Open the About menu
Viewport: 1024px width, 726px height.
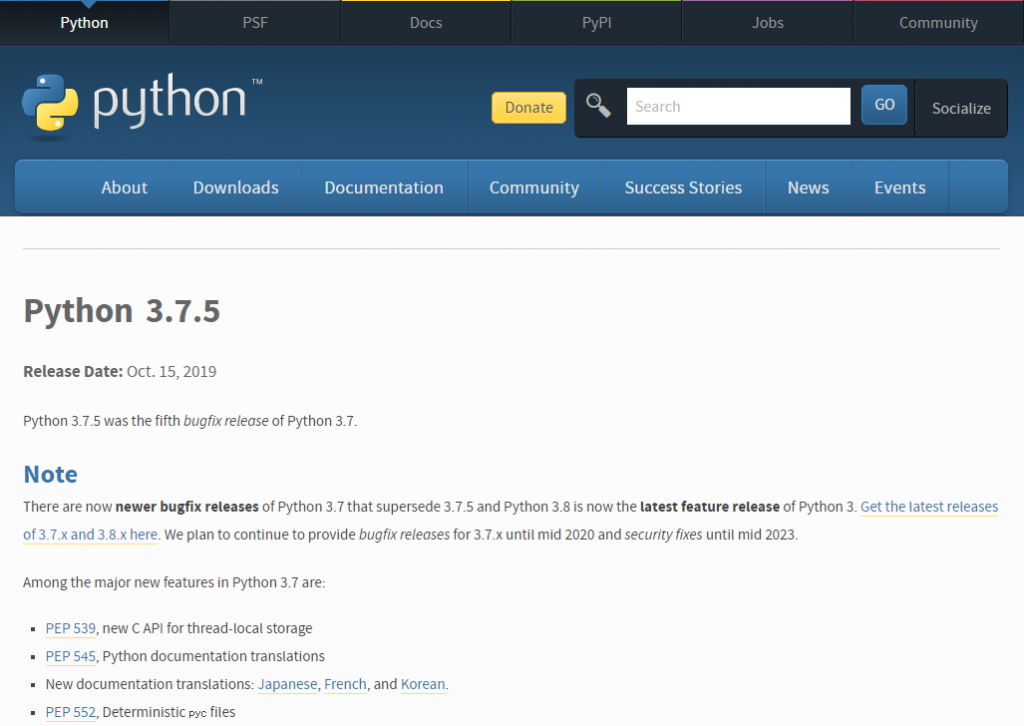124,187
